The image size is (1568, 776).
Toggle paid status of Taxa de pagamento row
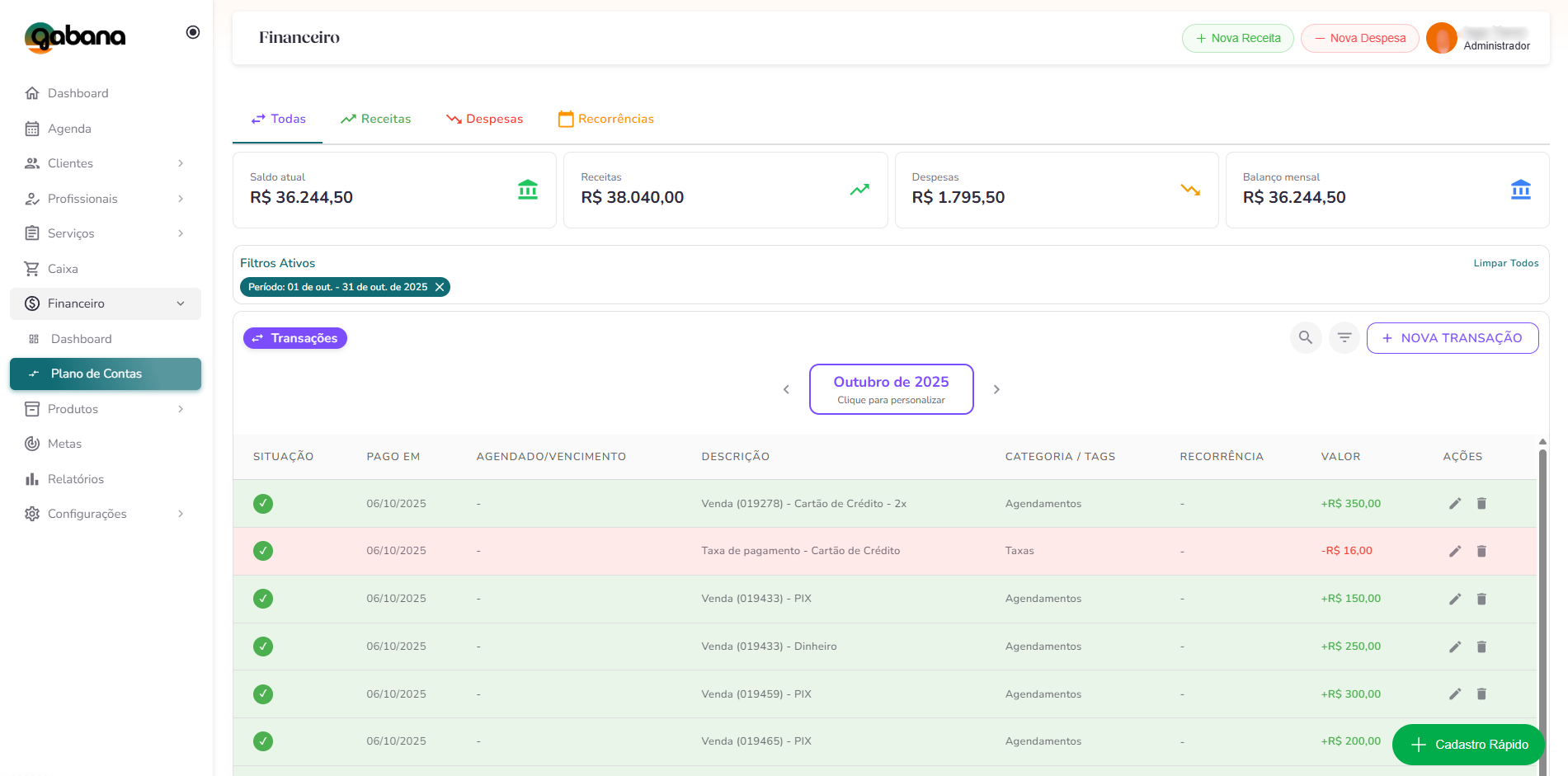(x=263, y=551)
